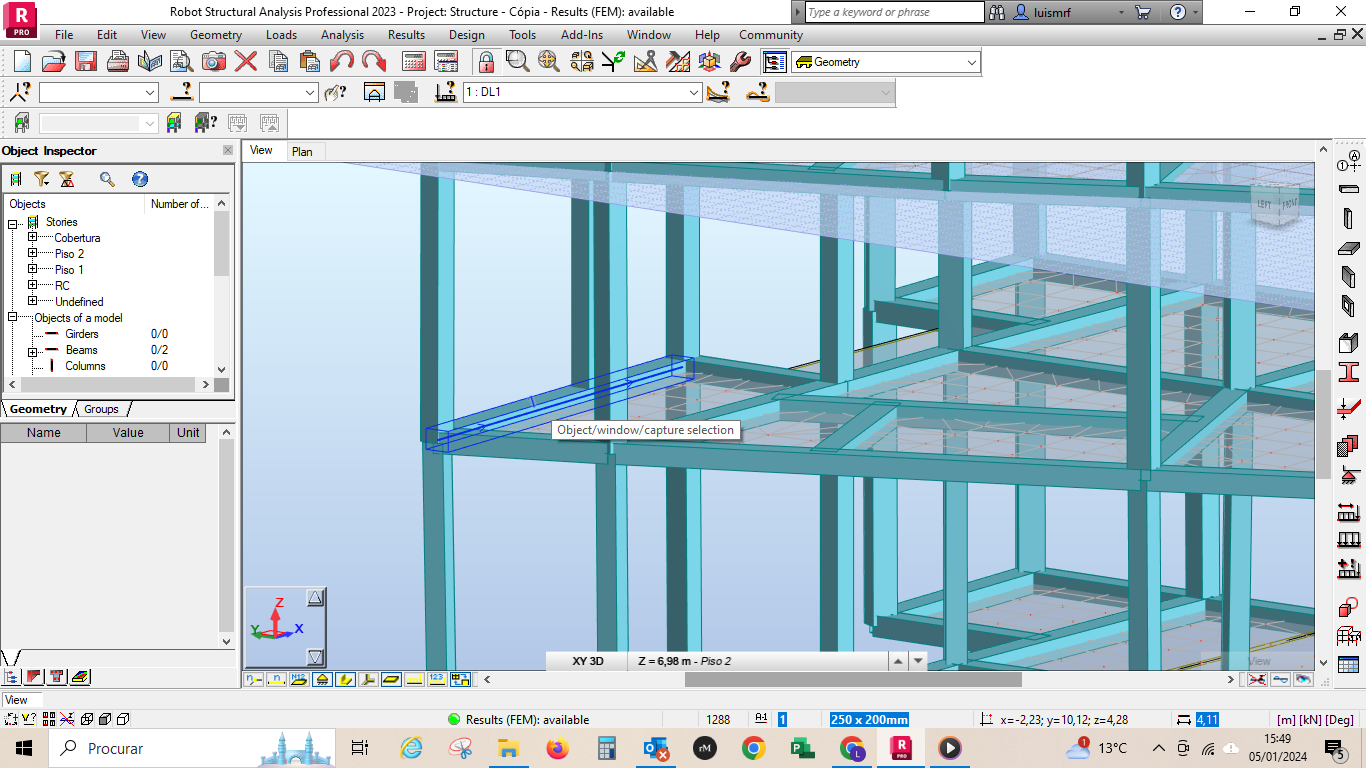Click the red floppy disk Save icon
Viewport: 1366px width, 768px height.
pos(86,61)
